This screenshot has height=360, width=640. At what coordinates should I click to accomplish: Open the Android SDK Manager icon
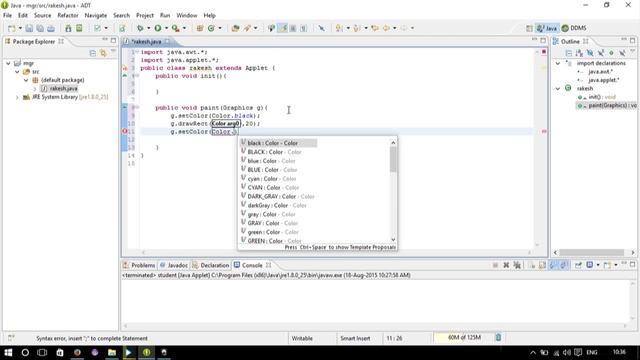[68, 28]
